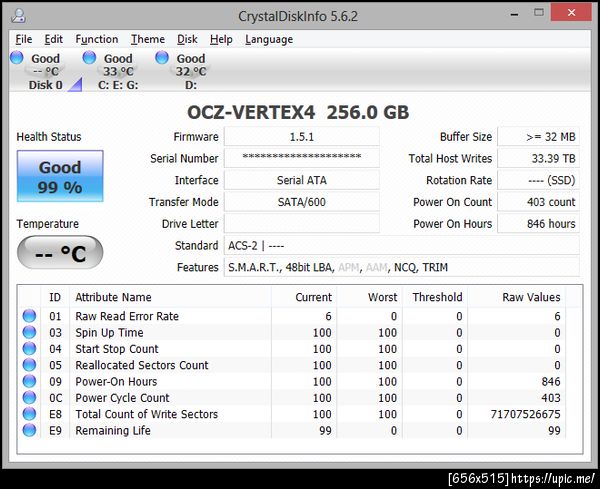Open the Function menu

coord(97,39)
